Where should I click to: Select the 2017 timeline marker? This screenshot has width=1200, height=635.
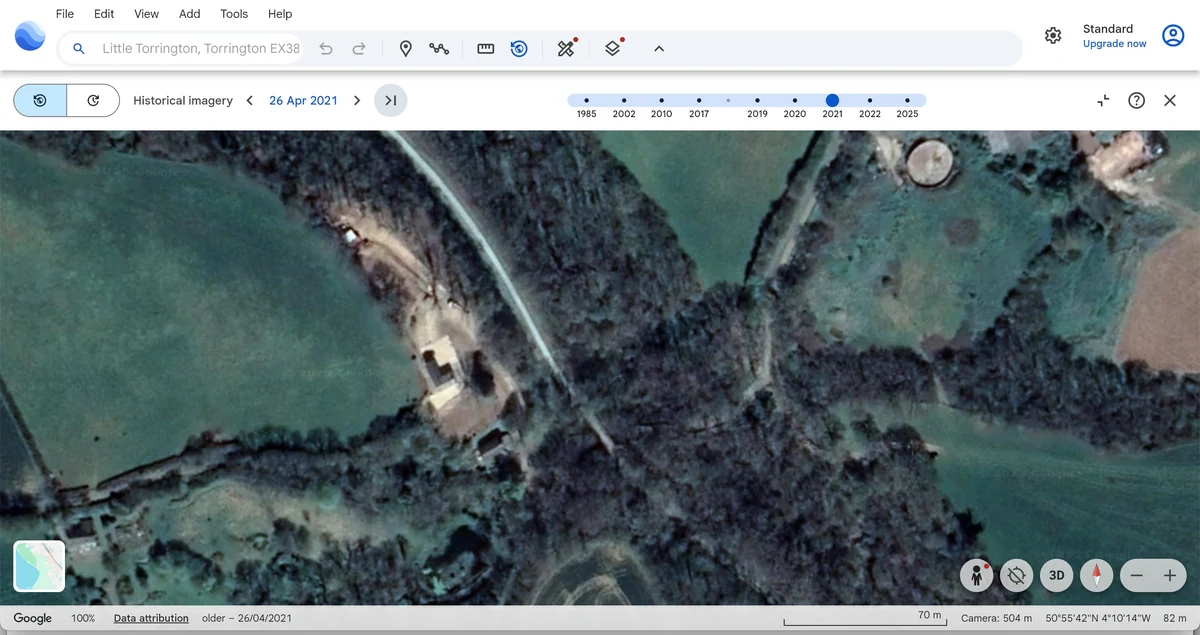[699, 100]
